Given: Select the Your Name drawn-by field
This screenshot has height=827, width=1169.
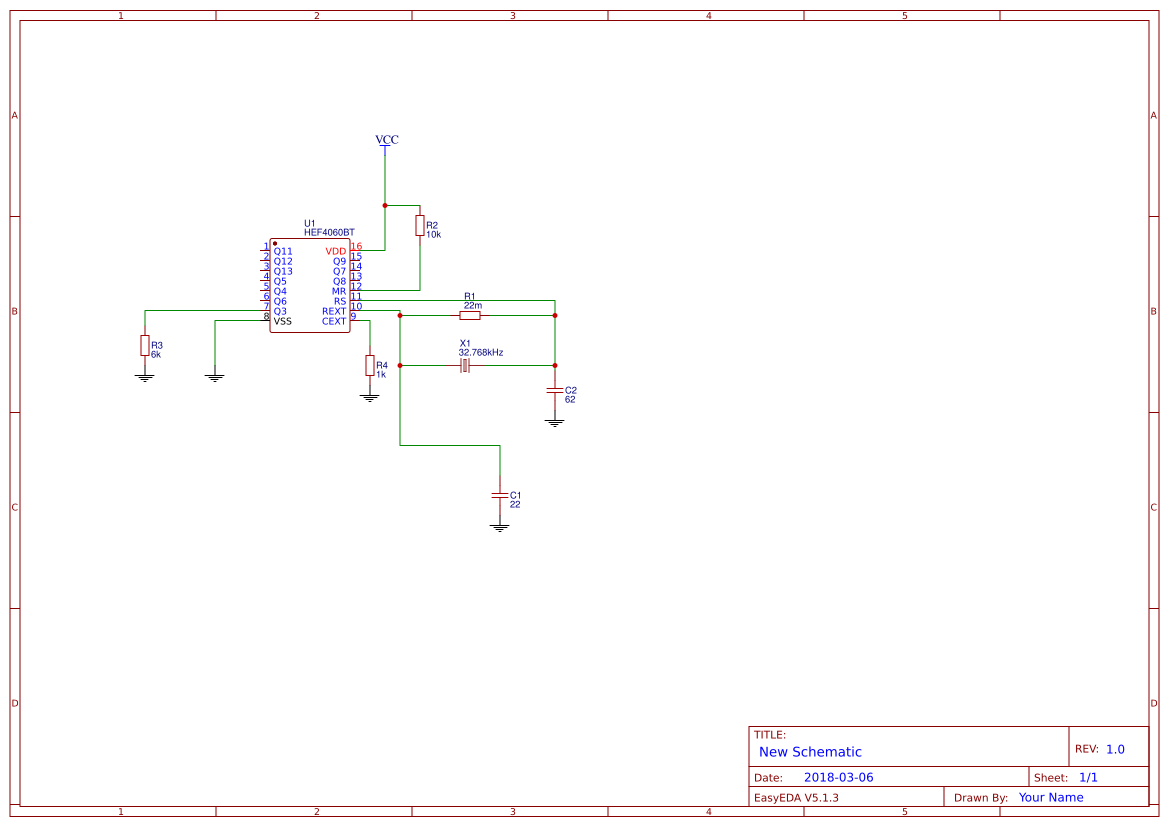Looking at the screenshot, I should coord(1050,797).
